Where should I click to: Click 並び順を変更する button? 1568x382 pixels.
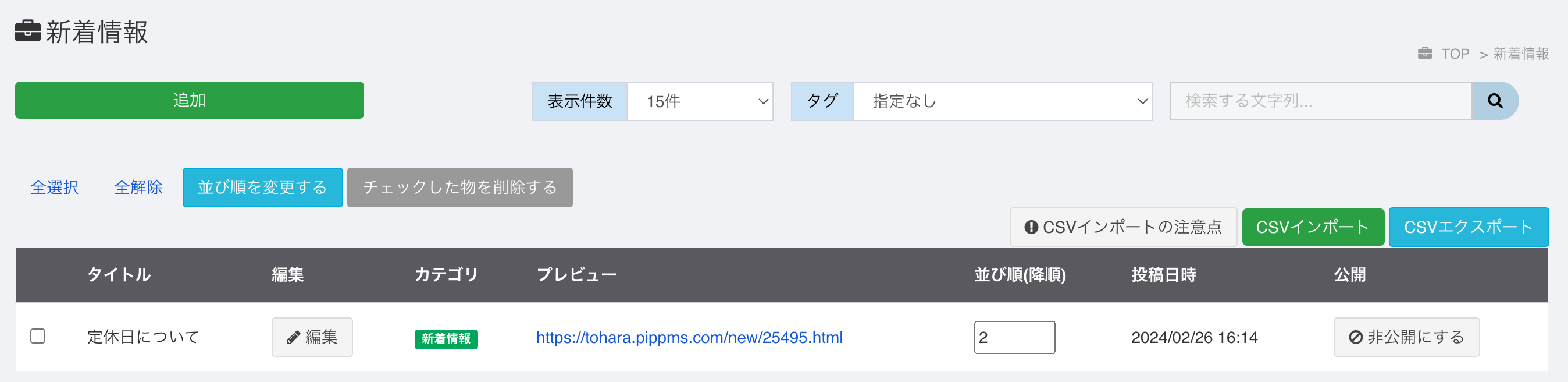point(263,187)
